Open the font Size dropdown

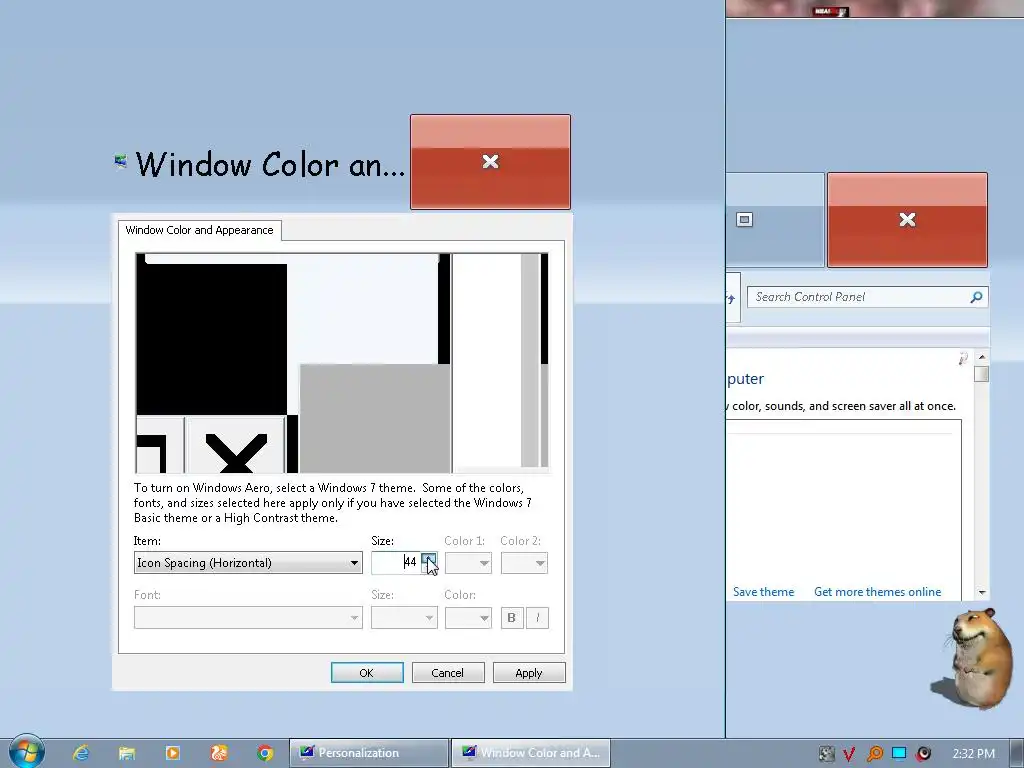(404, 618)
